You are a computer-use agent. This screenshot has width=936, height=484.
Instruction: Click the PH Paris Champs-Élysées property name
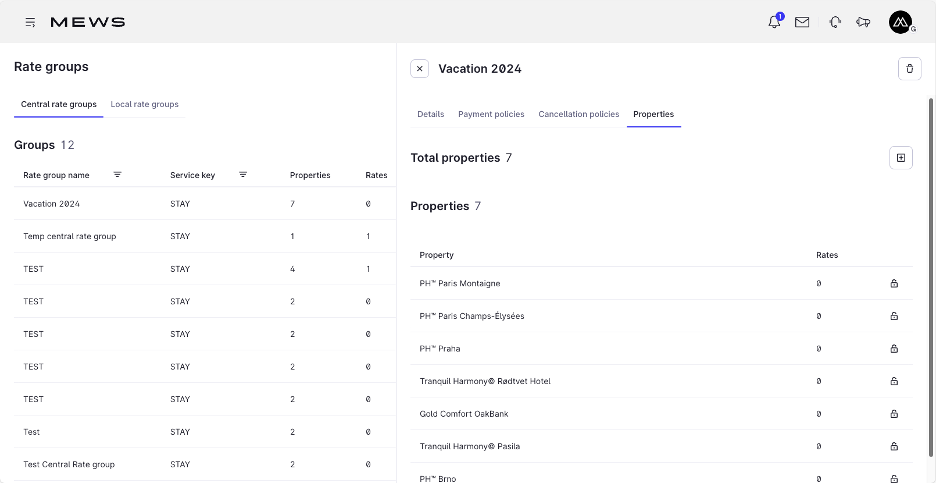click(472, 316)
